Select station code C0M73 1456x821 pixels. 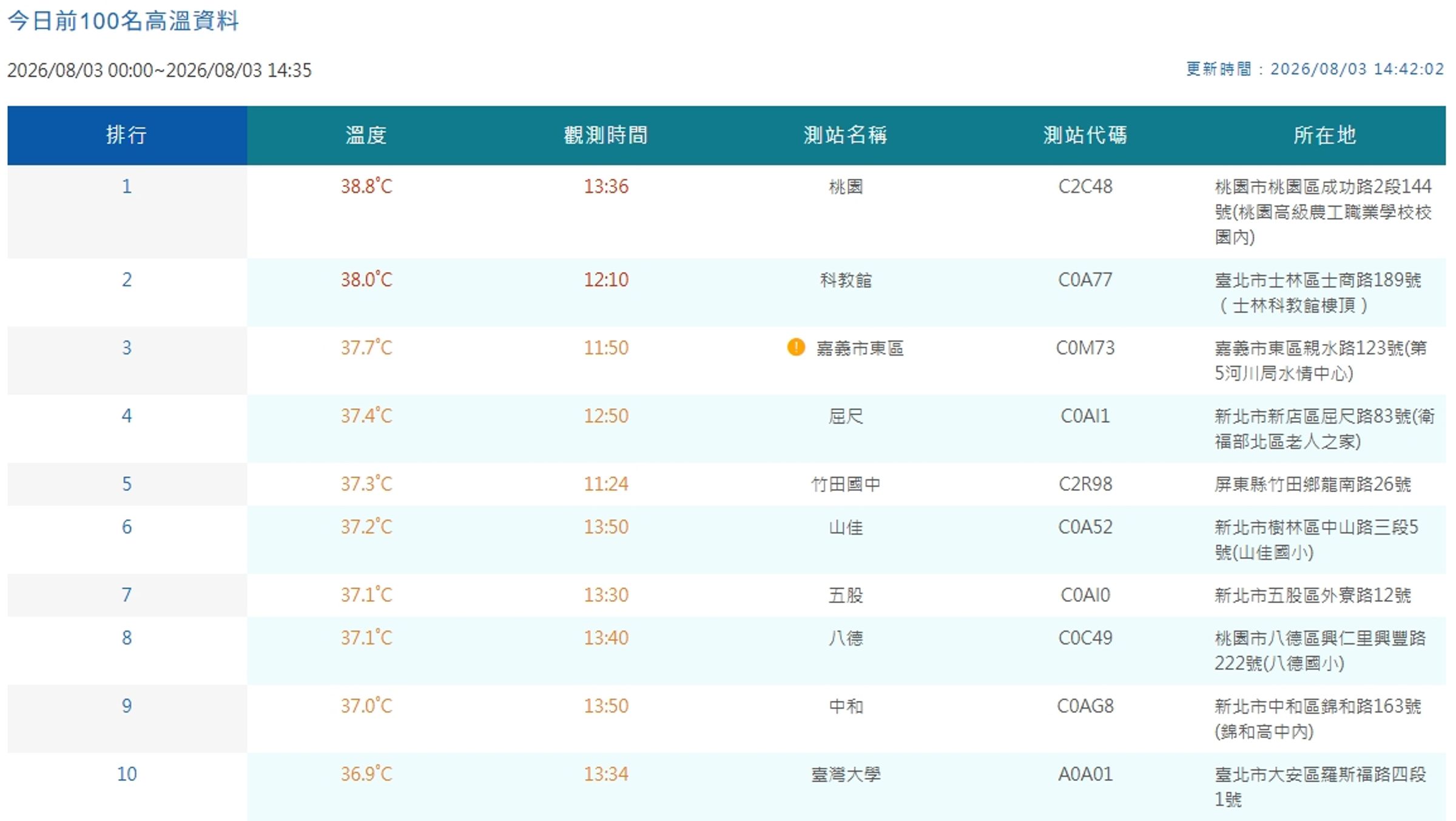tap(1085, 348)
